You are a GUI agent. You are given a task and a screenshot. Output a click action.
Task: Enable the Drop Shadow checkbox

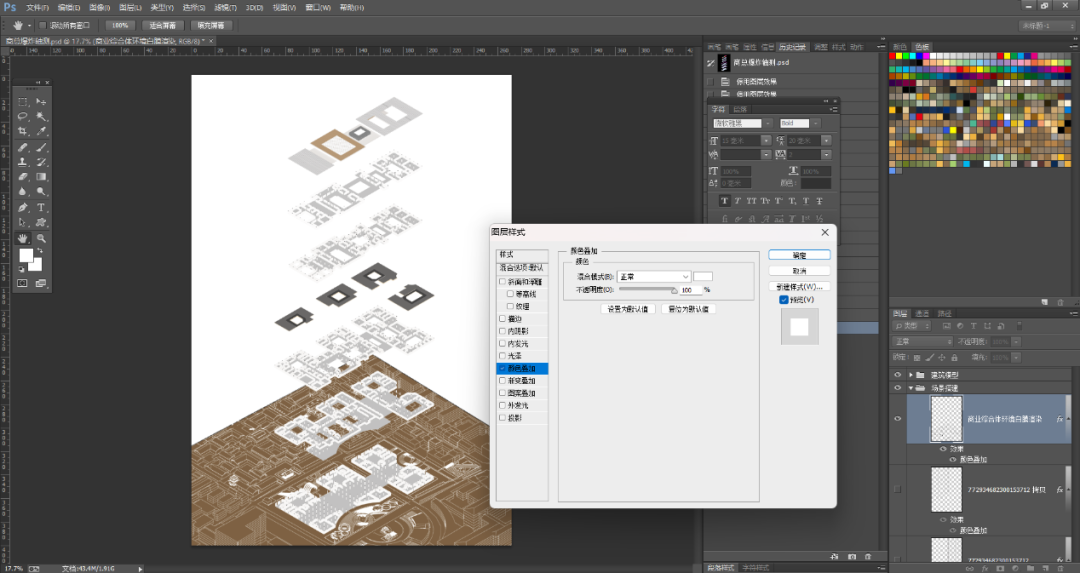coord(502,418)
